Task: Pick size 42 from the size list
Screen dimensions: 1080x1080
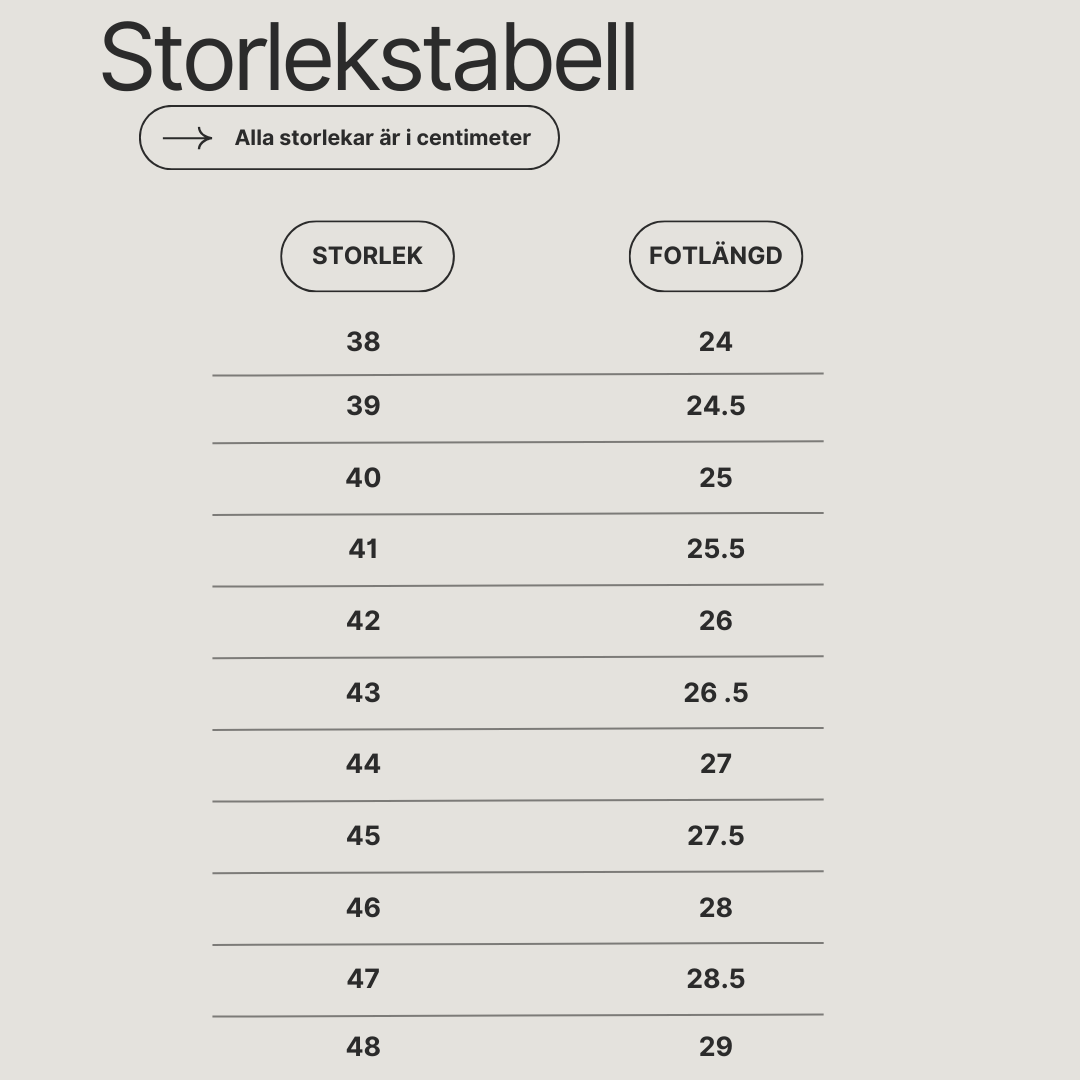Action: click(x=363, y=621)
